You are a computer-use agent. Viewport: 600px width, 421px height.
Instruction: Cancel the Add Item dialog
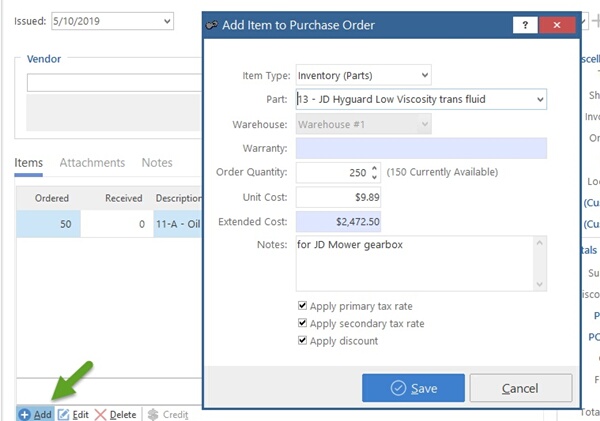tap(521, 388)
